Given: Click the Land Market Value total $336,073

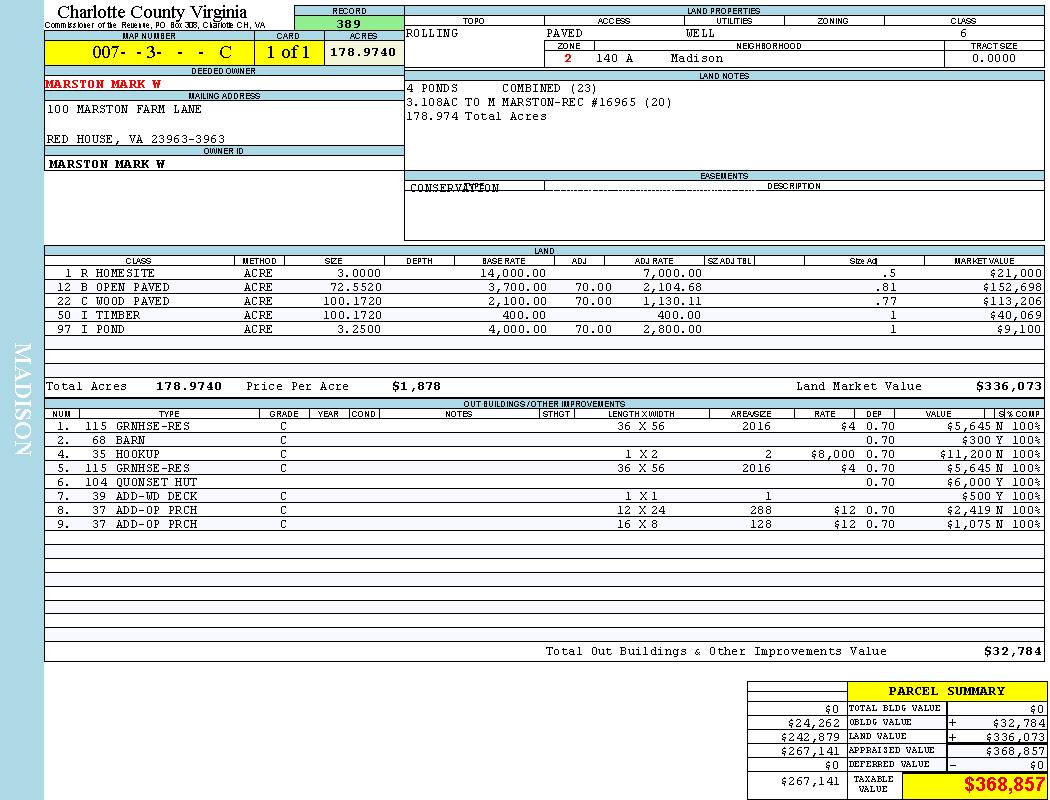Looking at the screenshot, I should (1008, 386).
